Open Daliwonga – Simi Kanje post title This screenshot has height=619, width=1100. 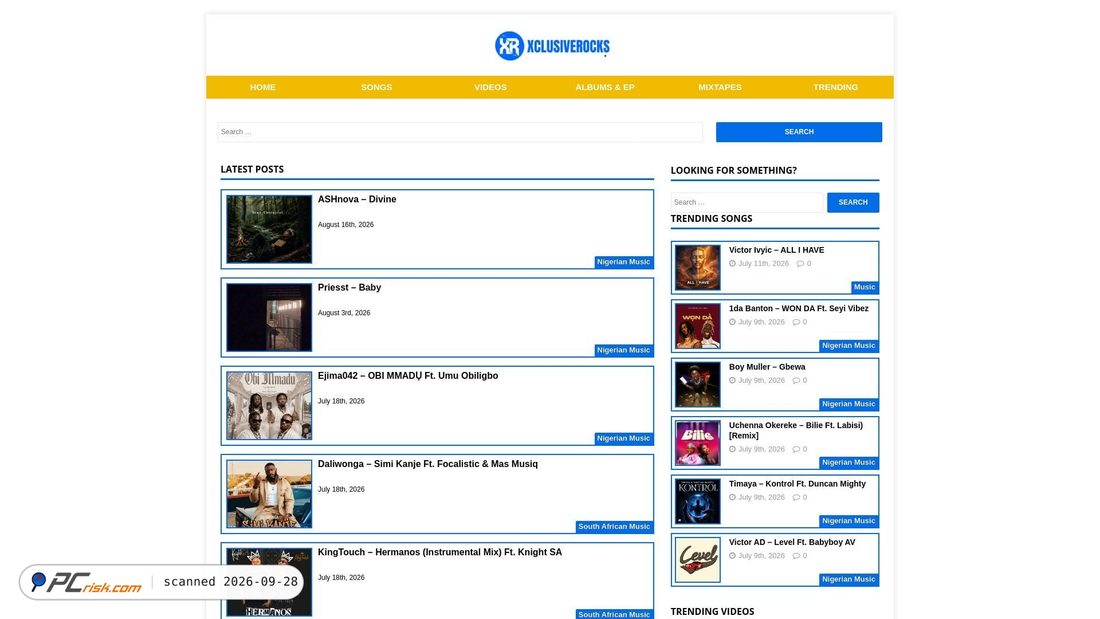coord(427,464)
